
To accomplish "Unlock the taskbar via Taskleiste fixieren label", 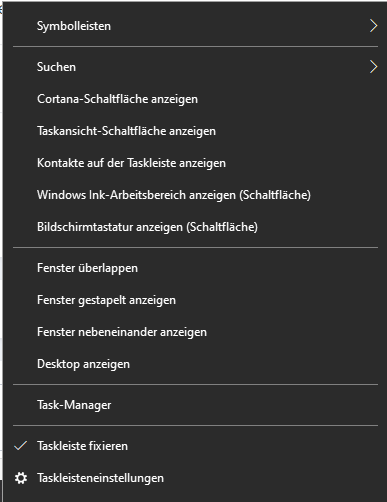I will 82,446.
